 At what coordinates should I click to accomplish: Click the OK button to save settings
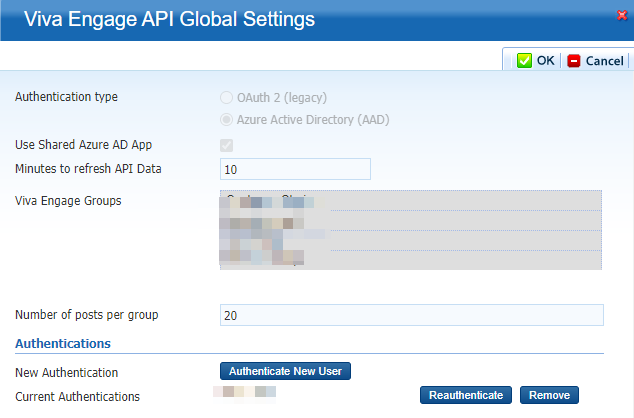click(536, 61)
